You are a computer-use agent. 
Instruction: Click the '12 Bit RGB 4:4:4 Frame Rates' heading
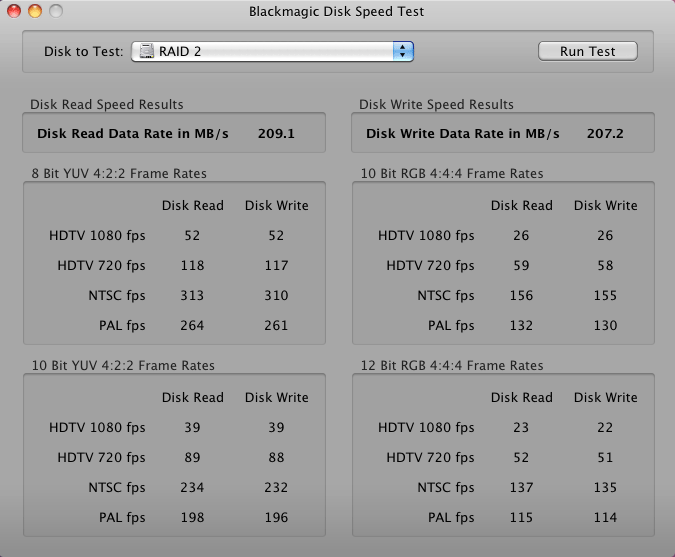coord(452,365)
